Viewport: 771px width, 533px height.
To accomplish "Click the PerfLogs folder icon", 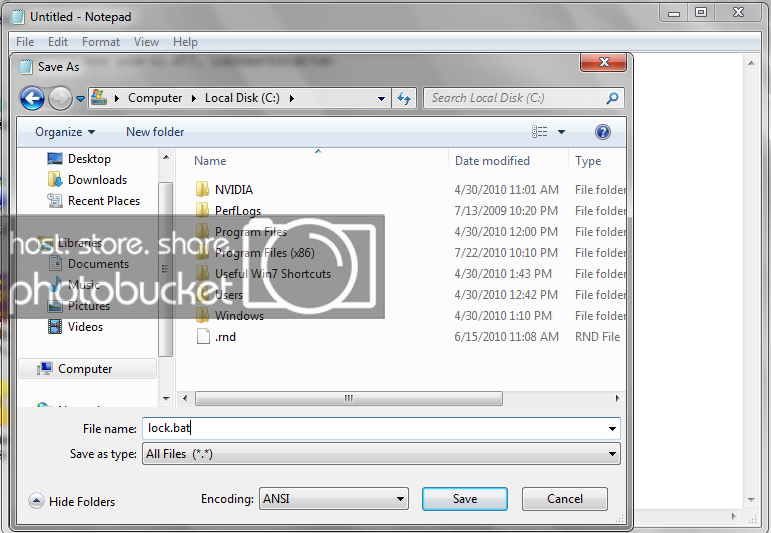I will coord(203,210).
